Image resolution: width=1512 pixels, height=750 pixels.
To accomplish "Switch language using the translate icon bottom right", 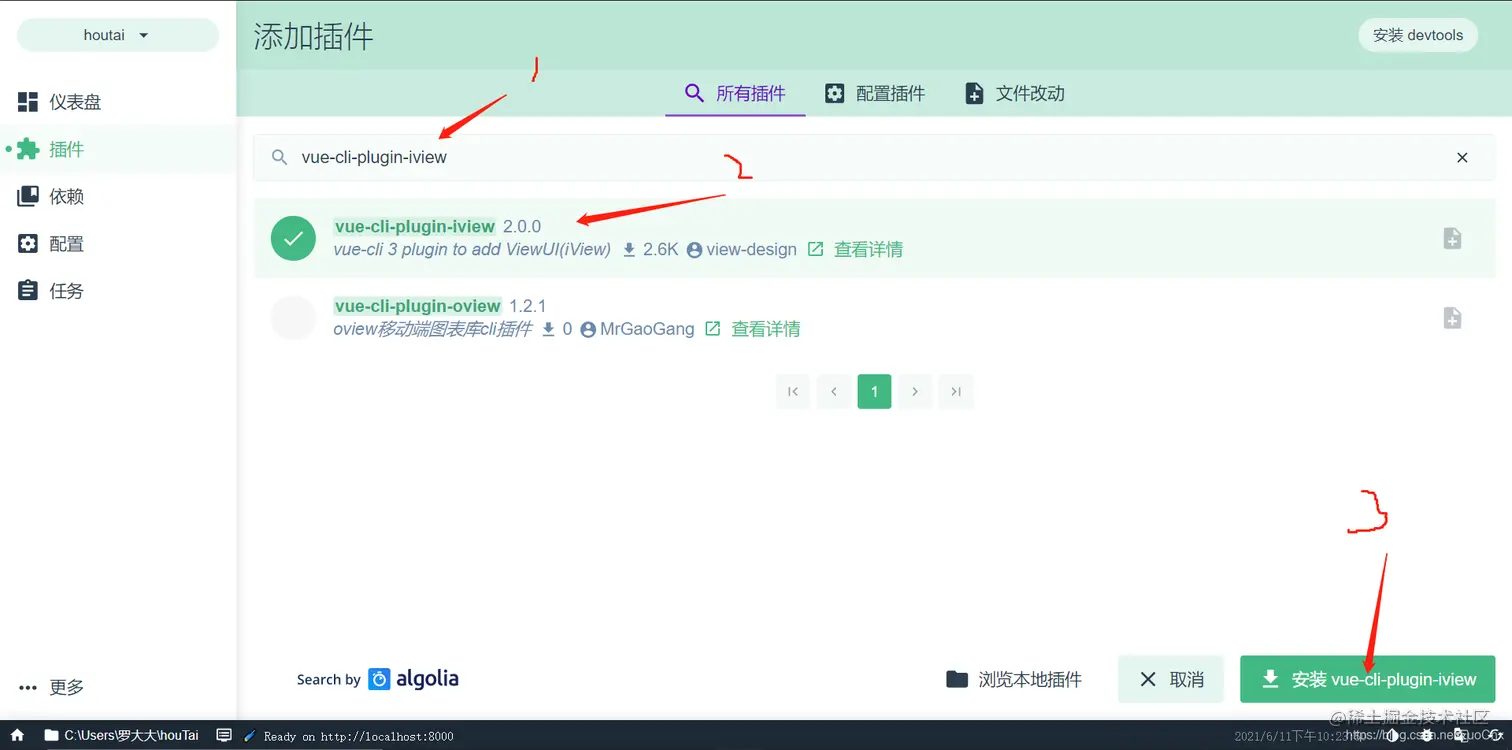I will (x=1461, y=737).
